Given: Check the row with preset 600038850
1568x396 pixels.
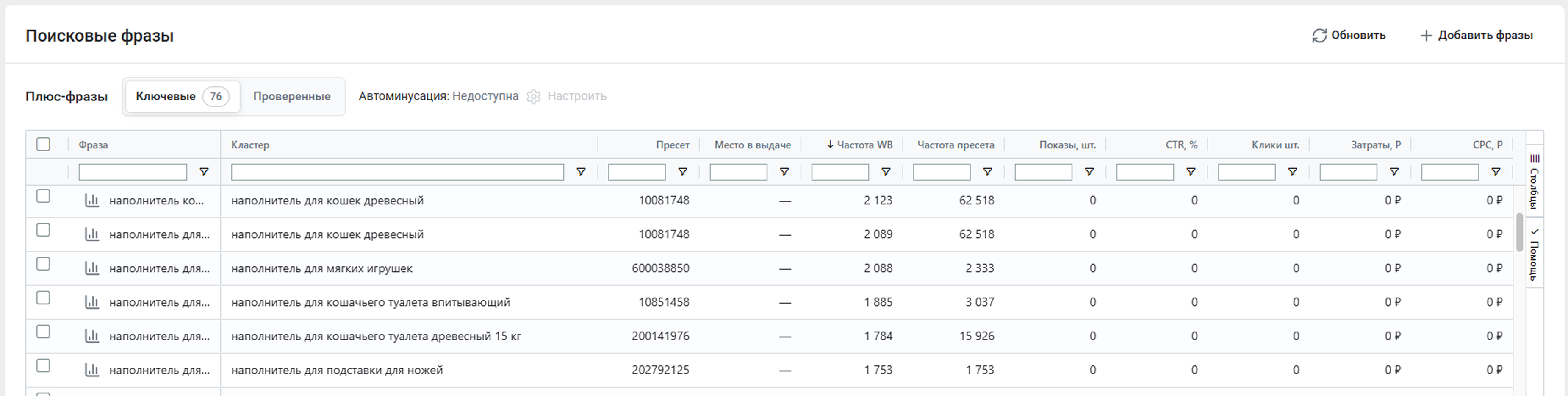Looking at the screenshot, I should point(43,264).
